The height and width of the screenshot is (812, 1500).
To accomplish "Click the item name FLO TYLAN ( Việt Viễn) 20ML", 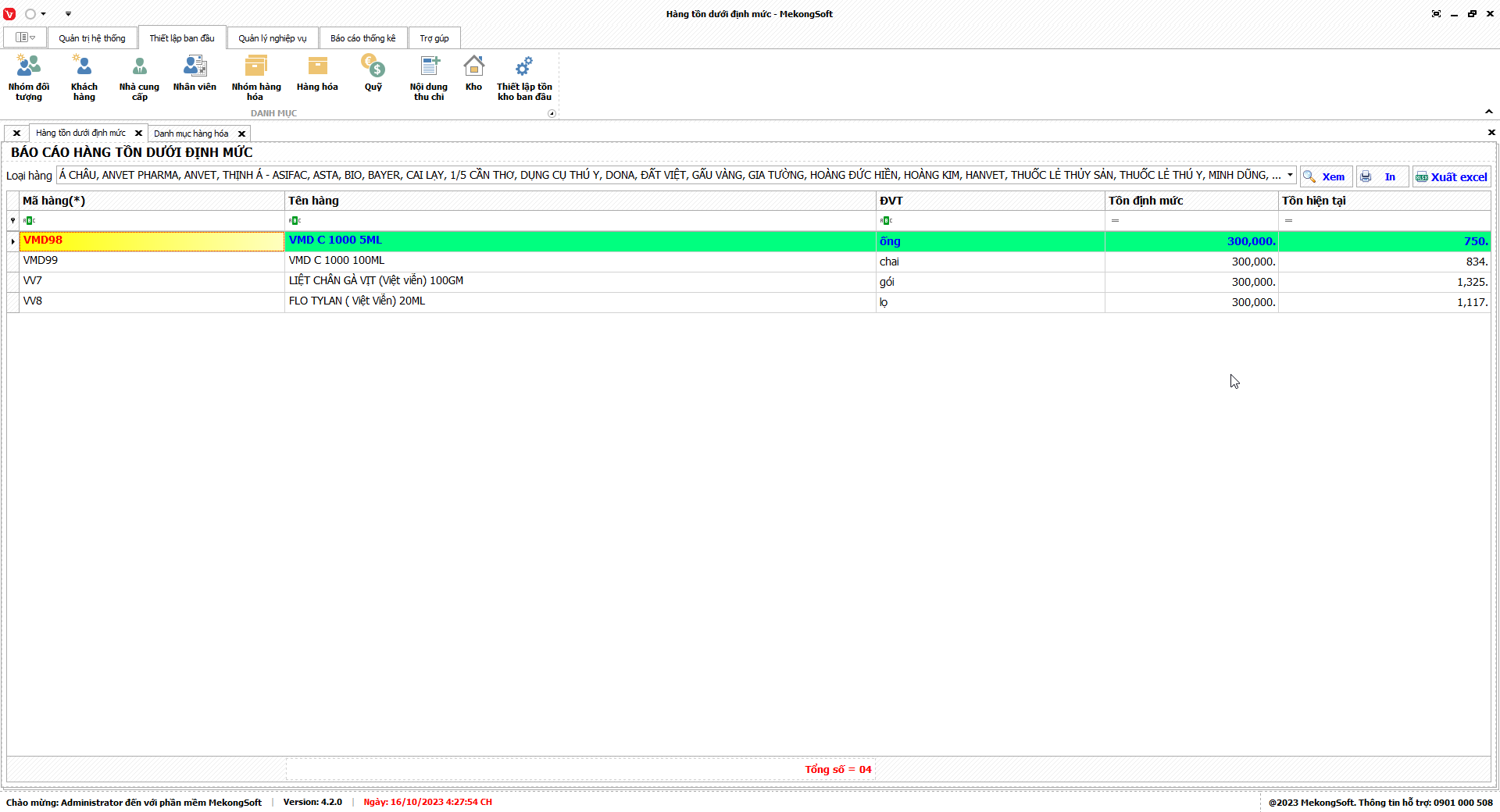I will point(357,301).
